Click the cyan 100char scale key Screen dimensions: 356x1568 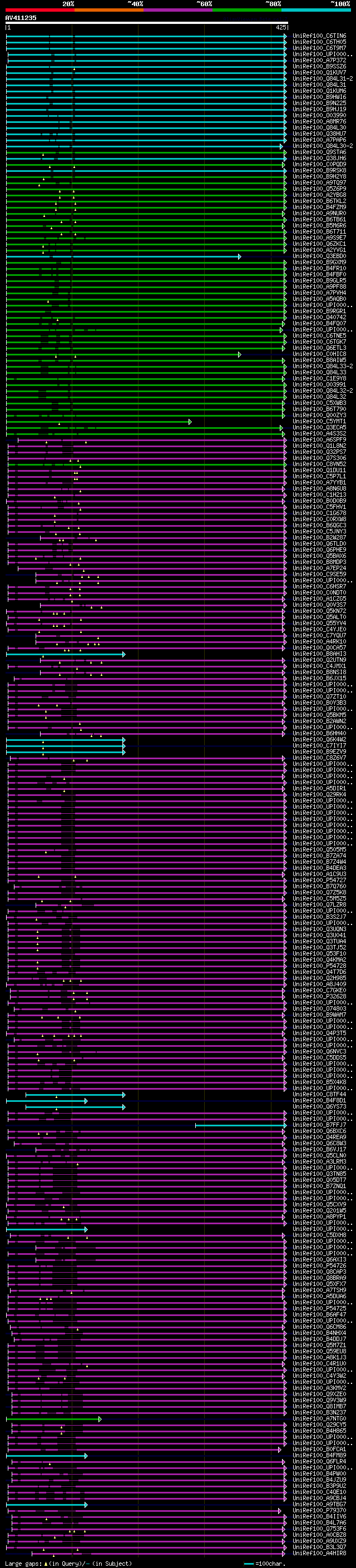[248, 1564]
